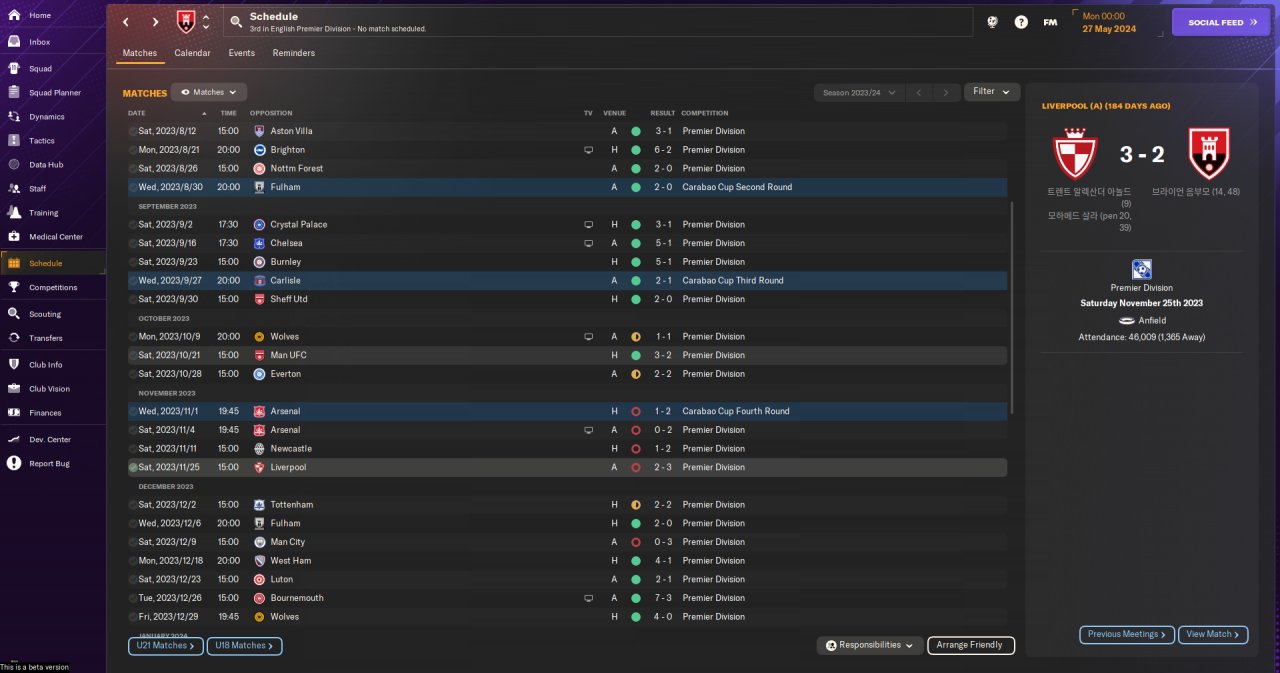Click Arrange Friendly button
Image resolution: width=1280 pixels, height=673 pixels.
[x=971, y=646]
